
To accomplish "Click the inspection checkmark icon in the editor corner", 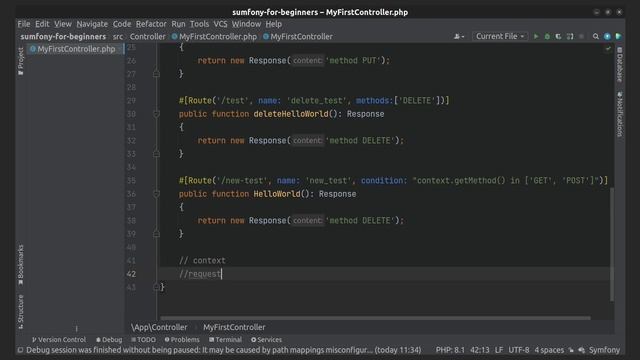I will (x=608, y=49).
